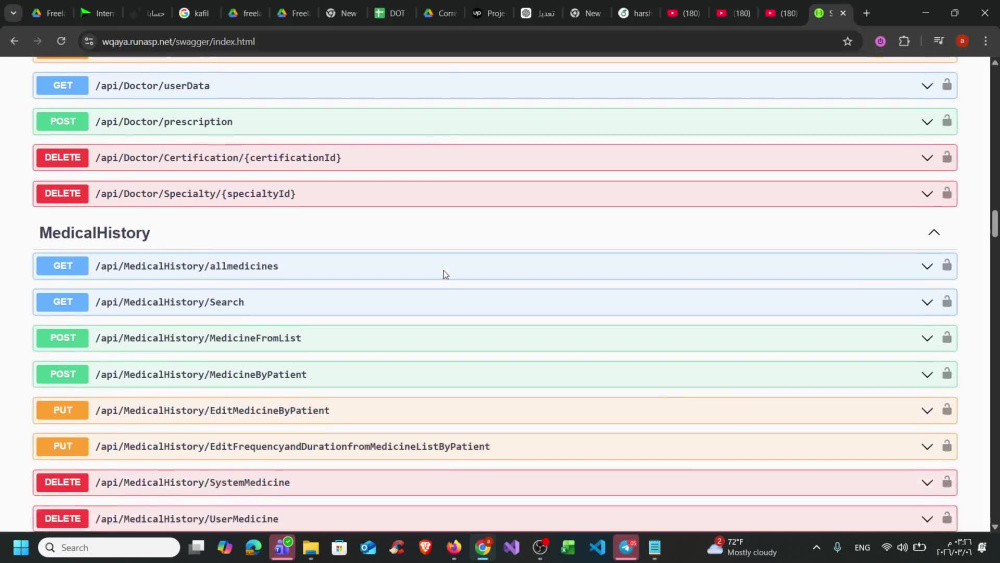Expand POST /api/Doctor/prescription chevron
Screen dimensions: 1000x563
927,122
